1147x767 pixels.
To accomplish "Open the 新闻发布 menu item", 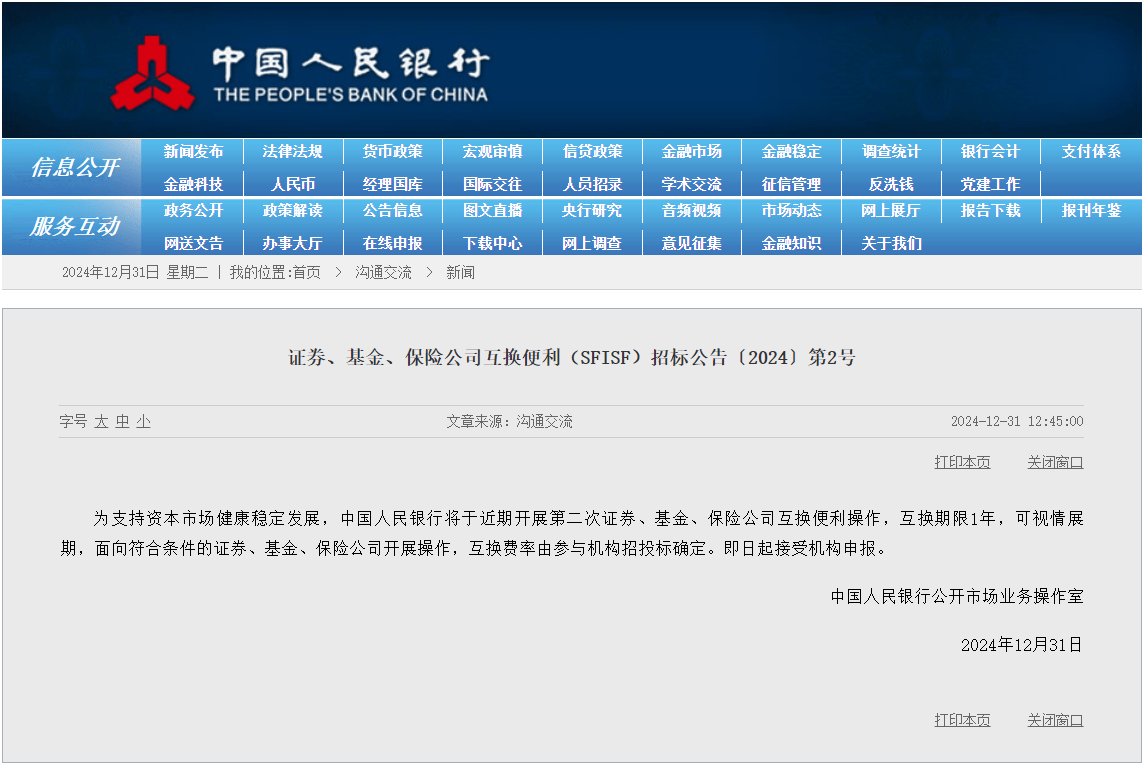I will [x=194, y=152].
